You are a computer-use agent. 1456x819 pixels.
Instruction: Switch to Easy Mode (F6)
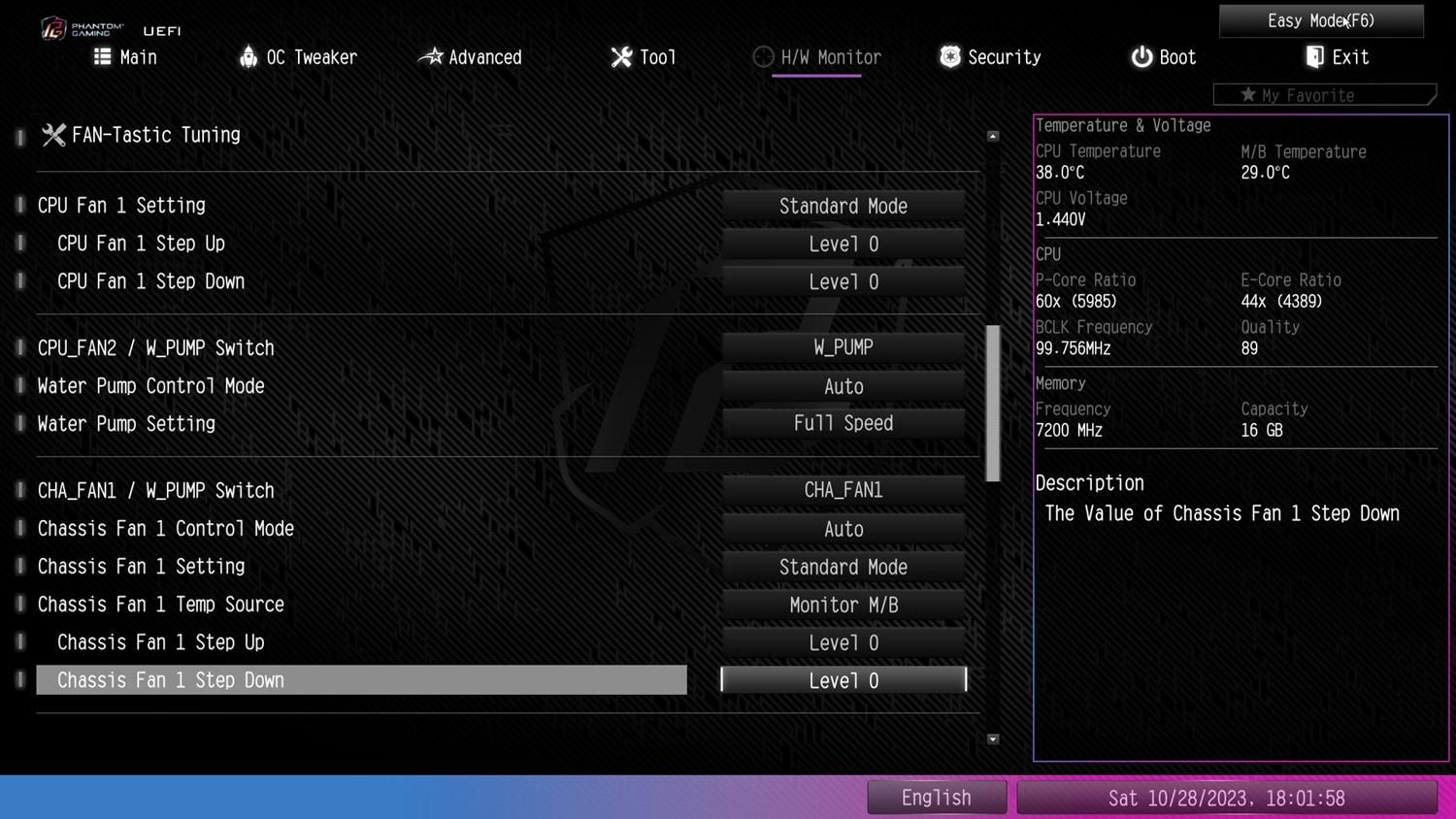click(x=1320, y=20)
